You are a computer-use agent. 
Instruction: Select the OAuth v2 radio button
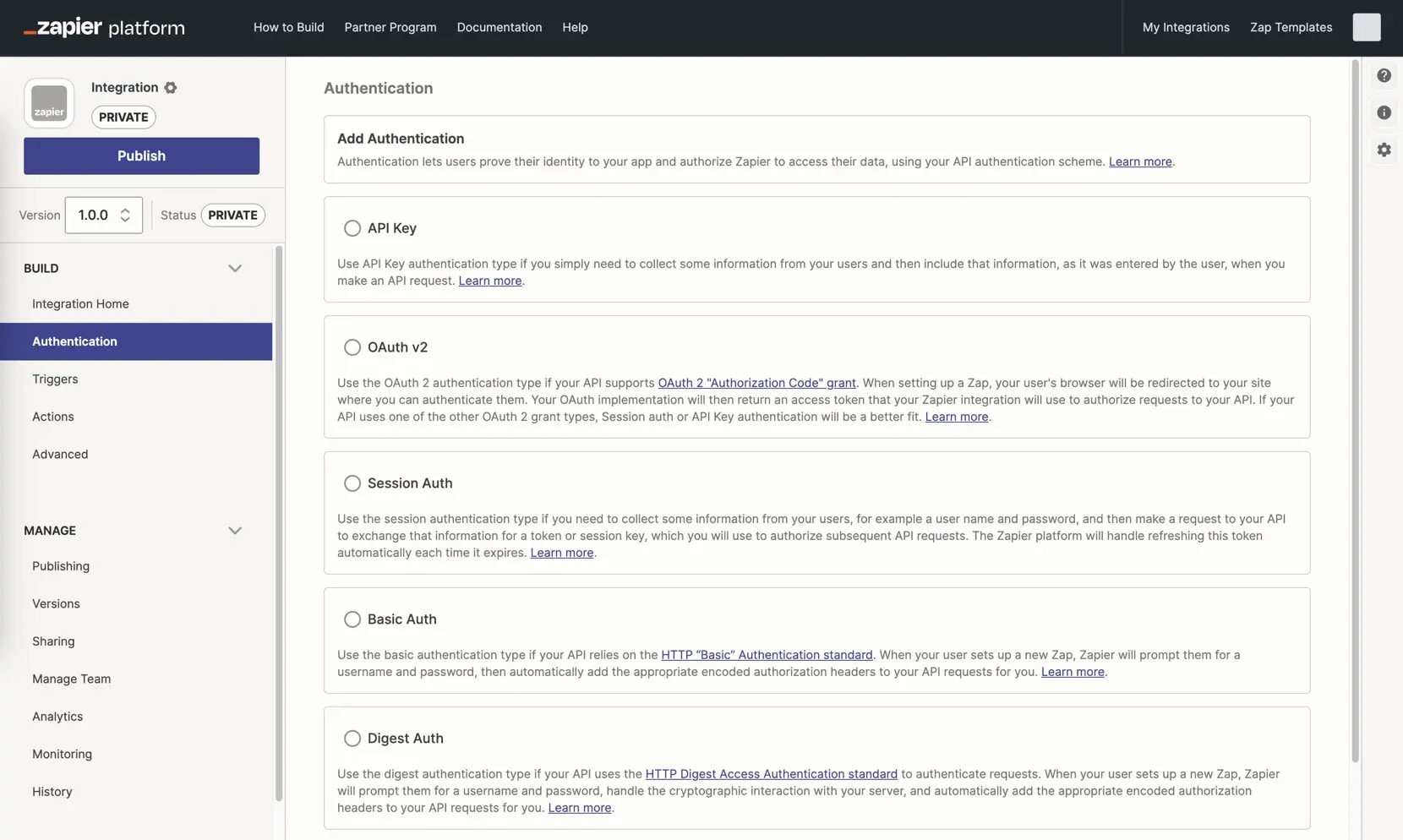point(352,347)
